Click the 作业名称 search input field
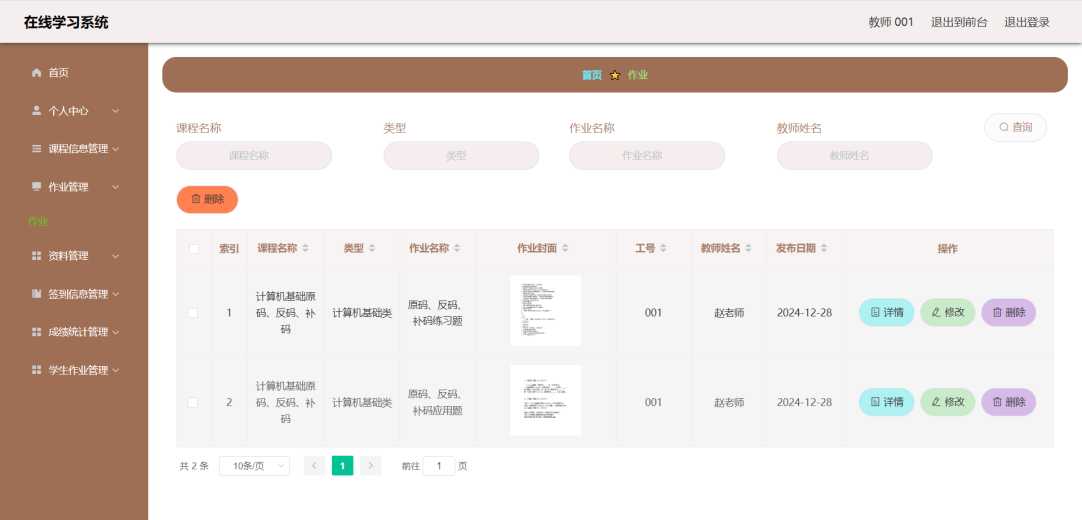The height and width of the screenshot is (520, 1082). click(x=646, y=156)
